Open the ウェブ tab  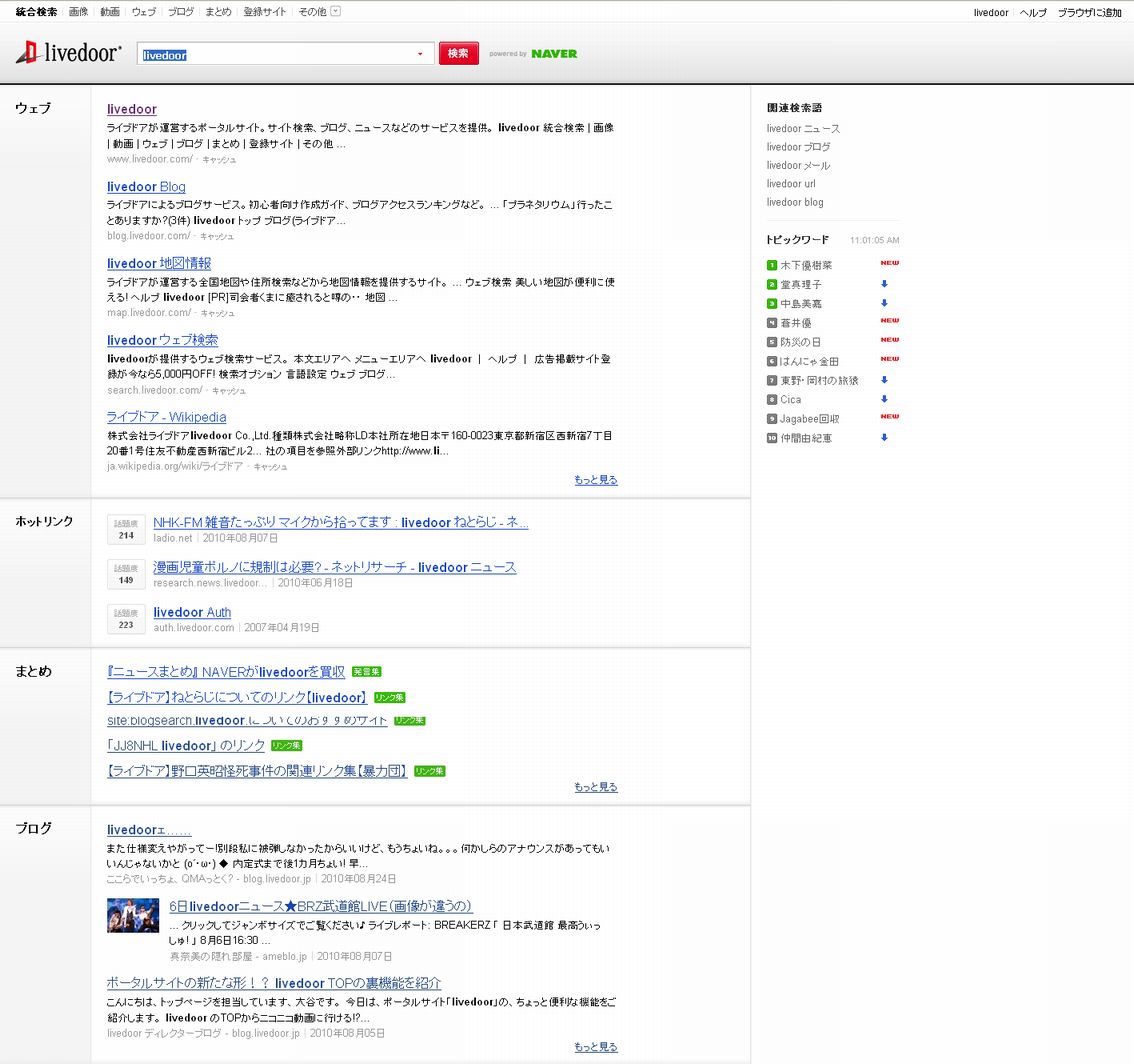(143, 12)
